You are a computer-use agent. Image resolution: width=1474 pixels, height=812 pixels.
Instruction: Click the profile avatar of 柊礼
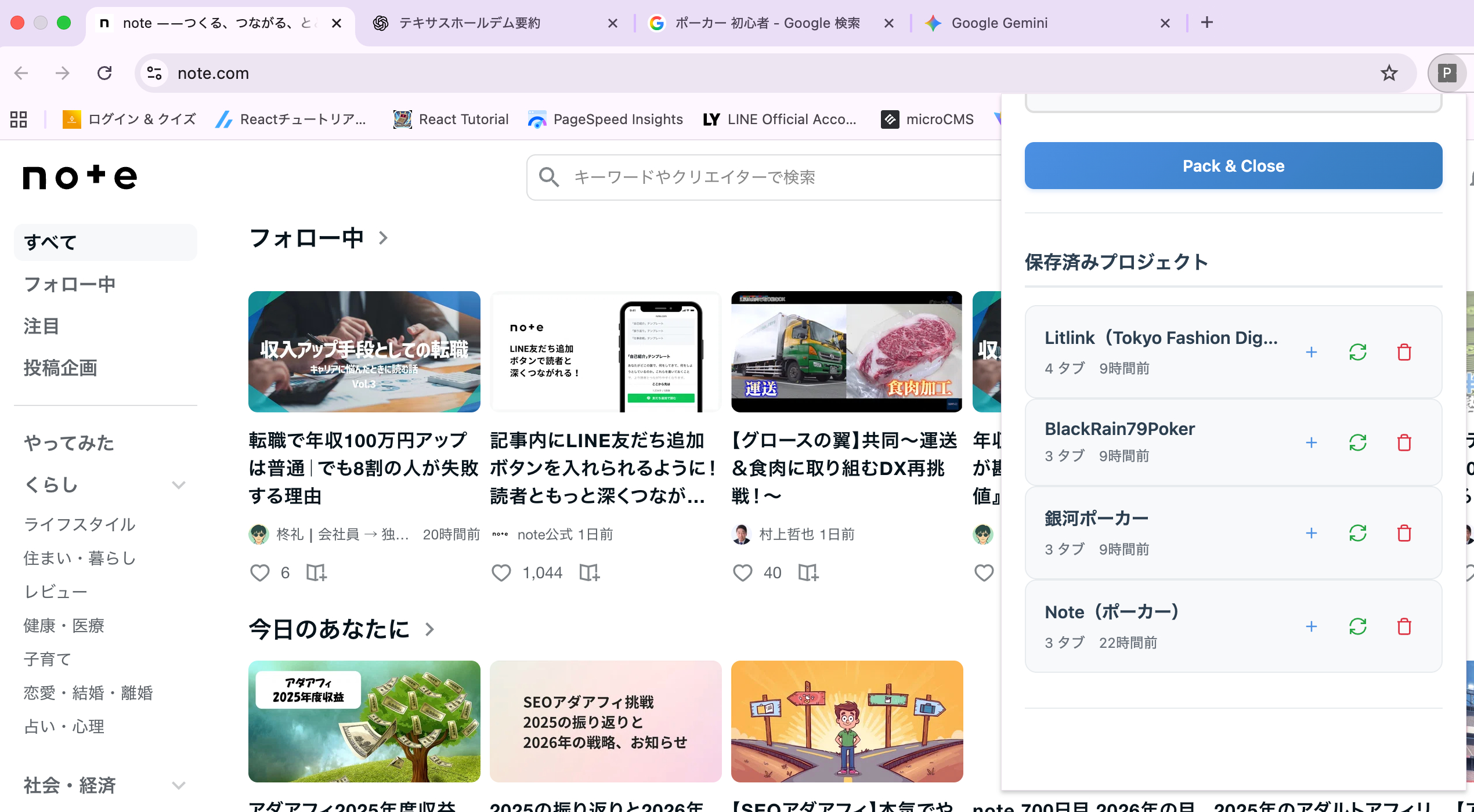pyautogui.click(x=260, y=534)
